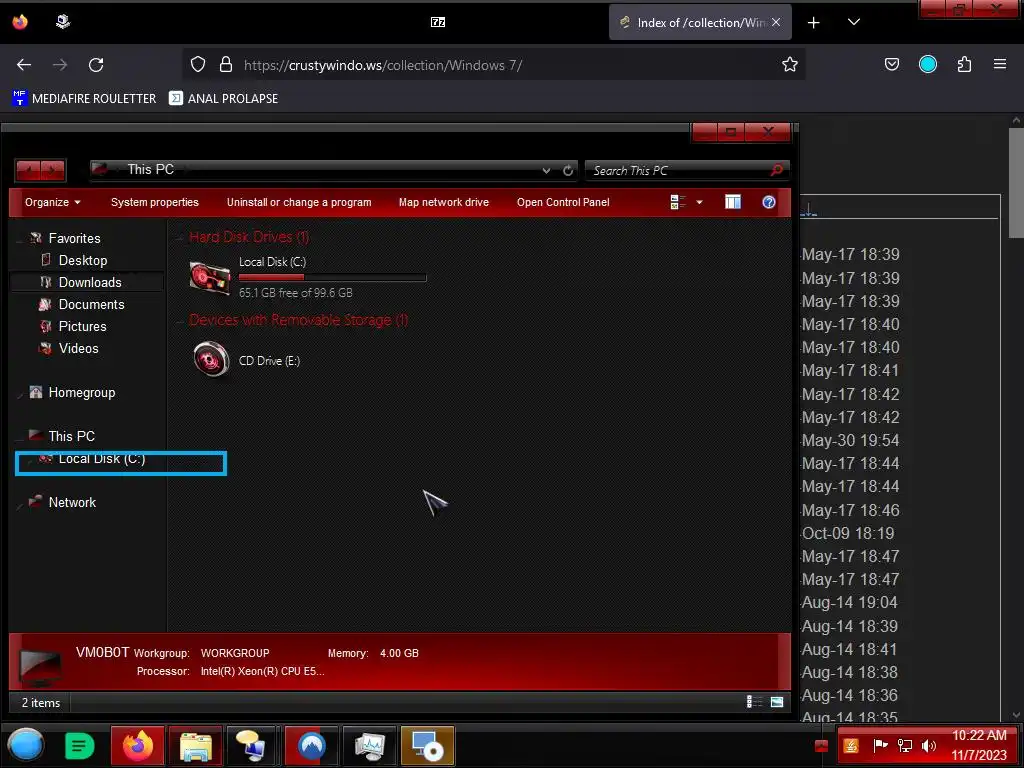This screenshot has height=768, width=1024.
Task: Open the Organize dropdown menu
Action: pyautogui.click(x=52, y=202)
